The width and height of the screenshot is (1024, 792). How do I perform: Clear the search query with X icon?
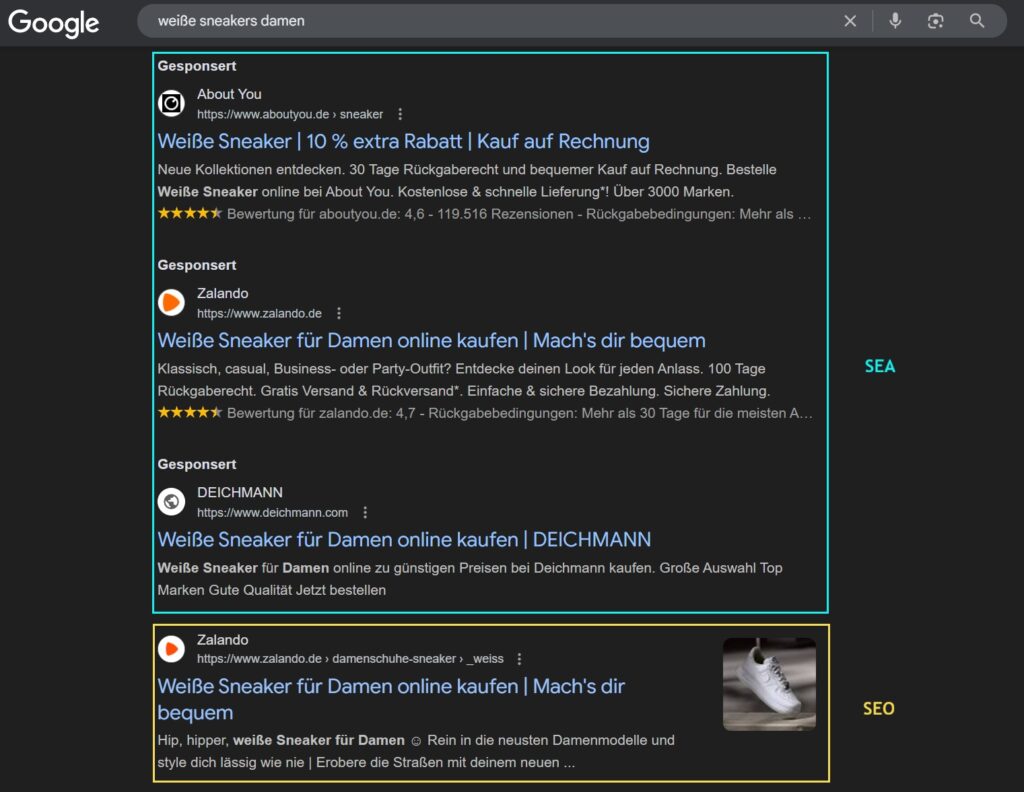pyautogui.click(x=850, y=21)
